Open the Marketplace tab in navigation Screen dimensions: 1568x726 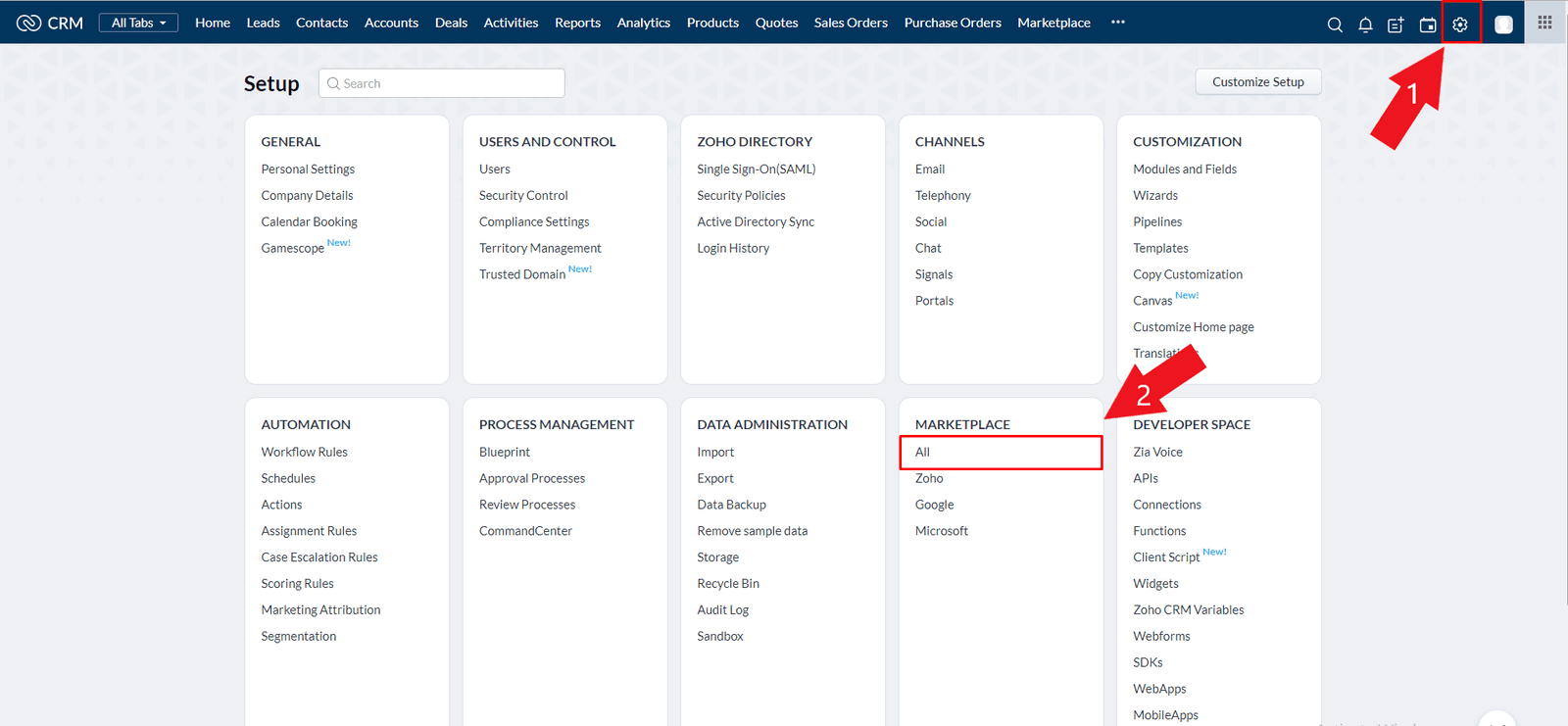click(1053, 23)
